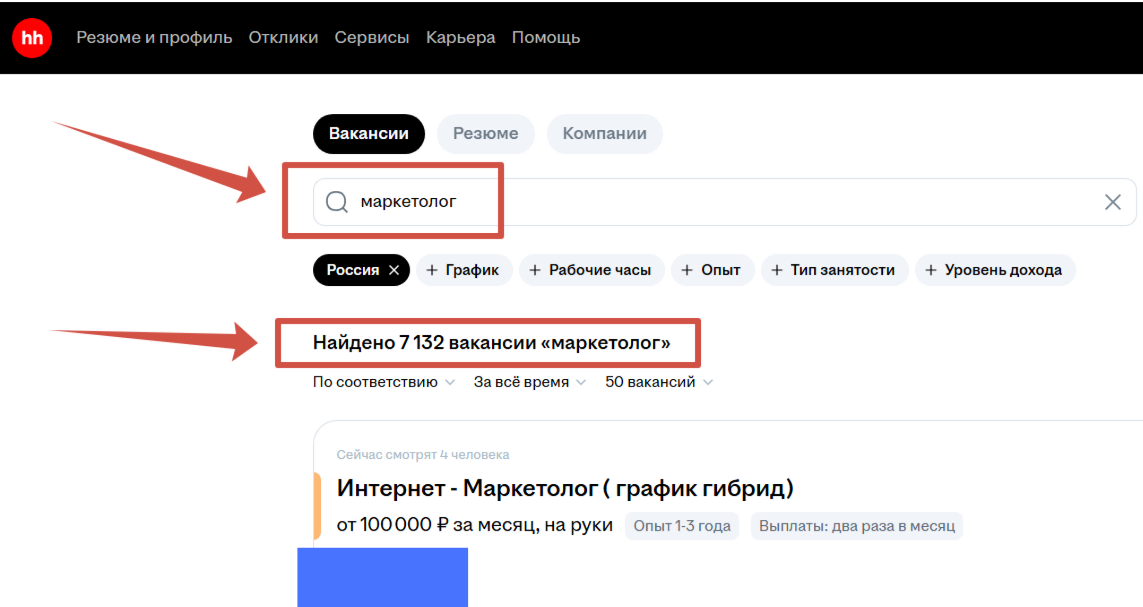Viewport: 1143px width, 607px height.
Task: Click the magnifier search icon
Action: tap(337, 202)
